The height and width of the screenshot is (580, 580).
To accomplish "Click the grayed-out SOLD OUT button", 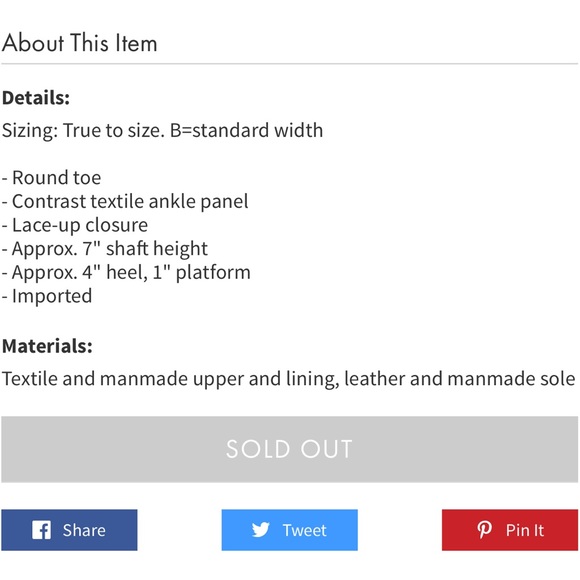I will coord(290,449).
